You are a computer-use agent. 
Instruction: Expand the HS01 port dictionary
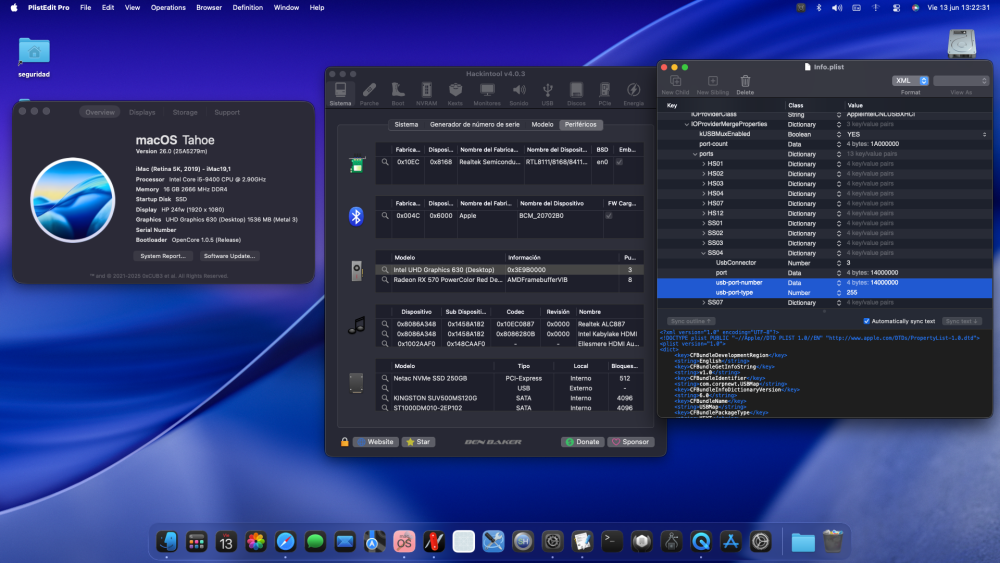(x=703, y=164)
